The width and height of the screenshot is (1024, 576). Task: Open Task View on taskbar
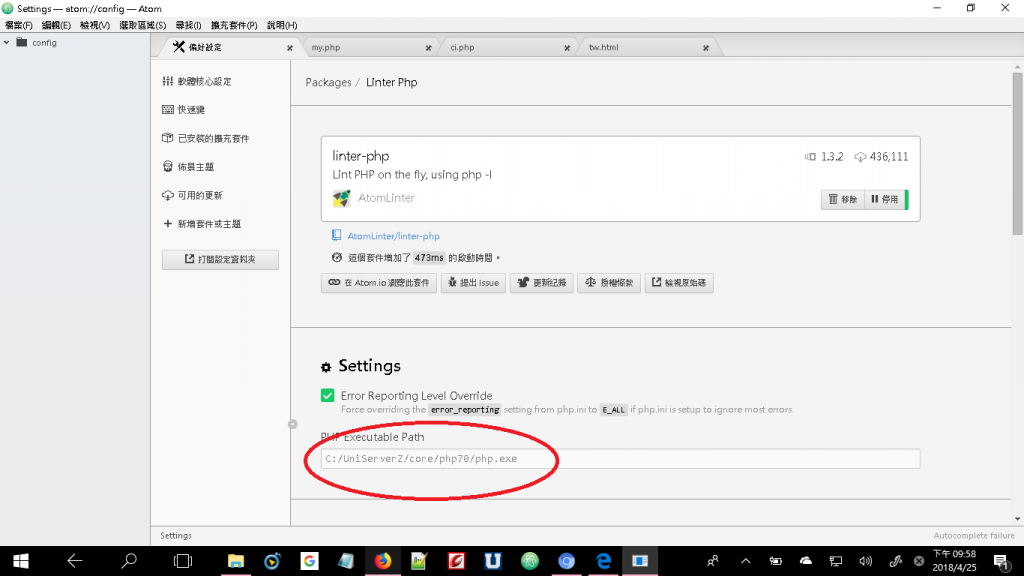183,561
